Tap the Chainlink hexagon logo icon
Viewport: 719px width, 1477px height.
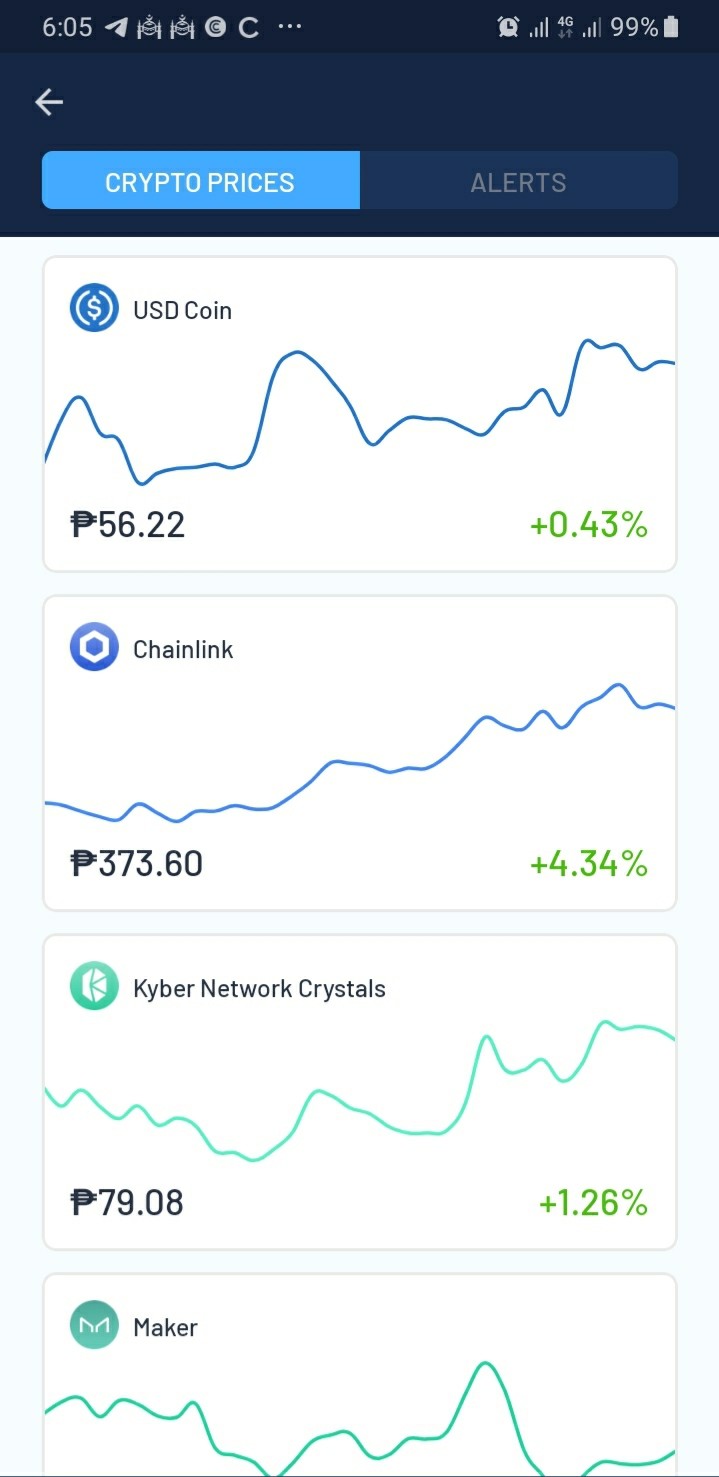(94, 647)
